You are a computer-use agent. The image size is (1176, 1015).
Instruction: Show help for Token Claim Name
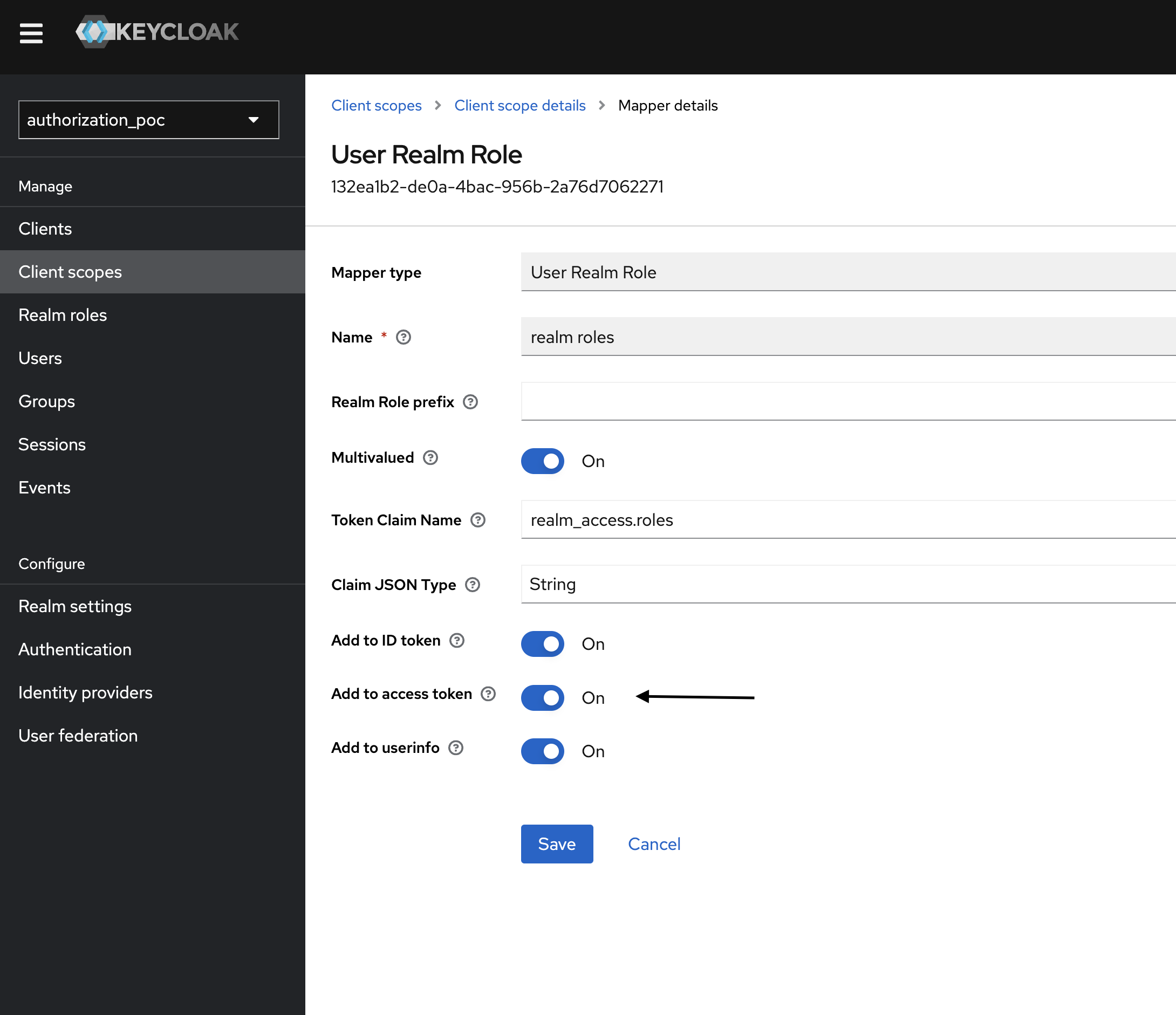tap(477, 520)
